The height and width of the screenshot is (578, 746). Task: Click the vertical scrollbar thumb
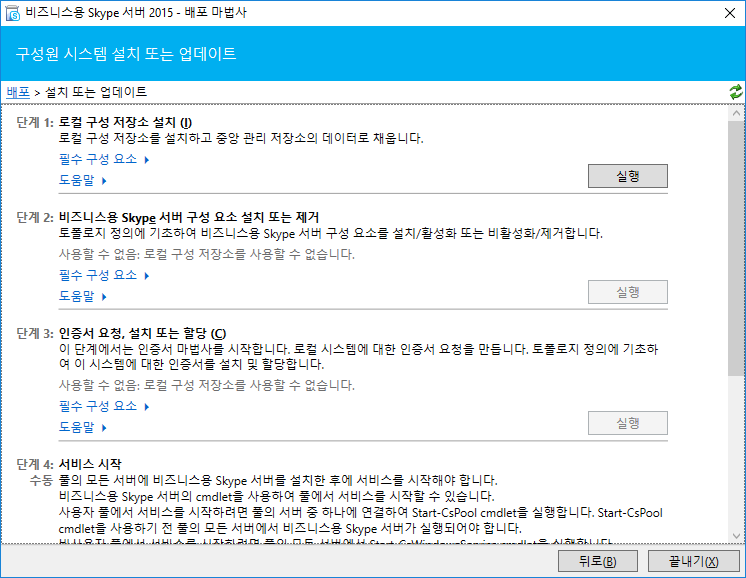pyautogui.click(x=736, y=248)
